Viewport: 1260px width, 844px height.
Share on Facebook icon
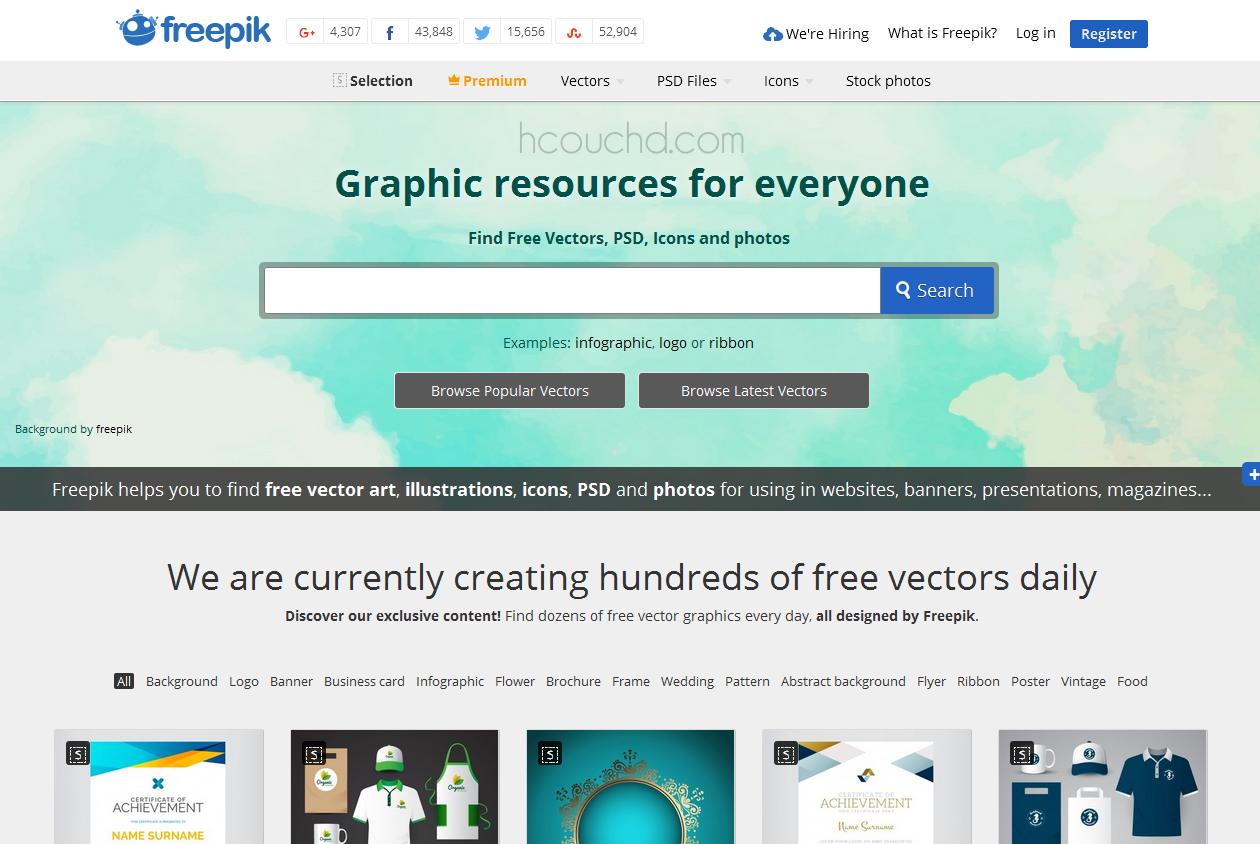point(390,32)
